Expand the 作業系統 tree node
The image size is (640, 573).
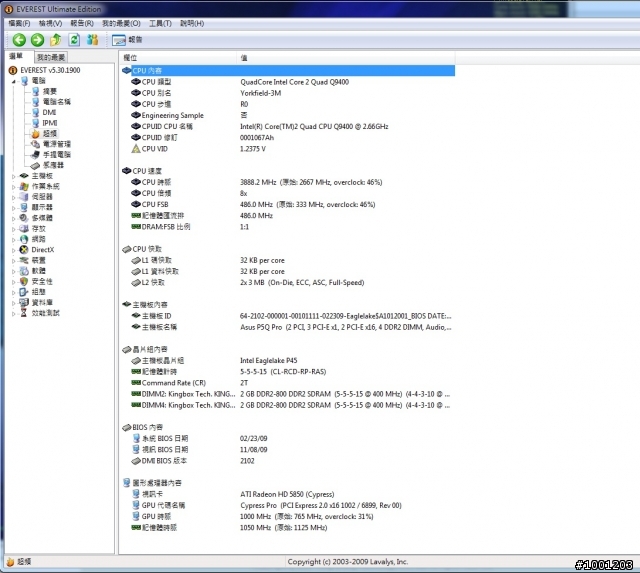tap(13, 187)
